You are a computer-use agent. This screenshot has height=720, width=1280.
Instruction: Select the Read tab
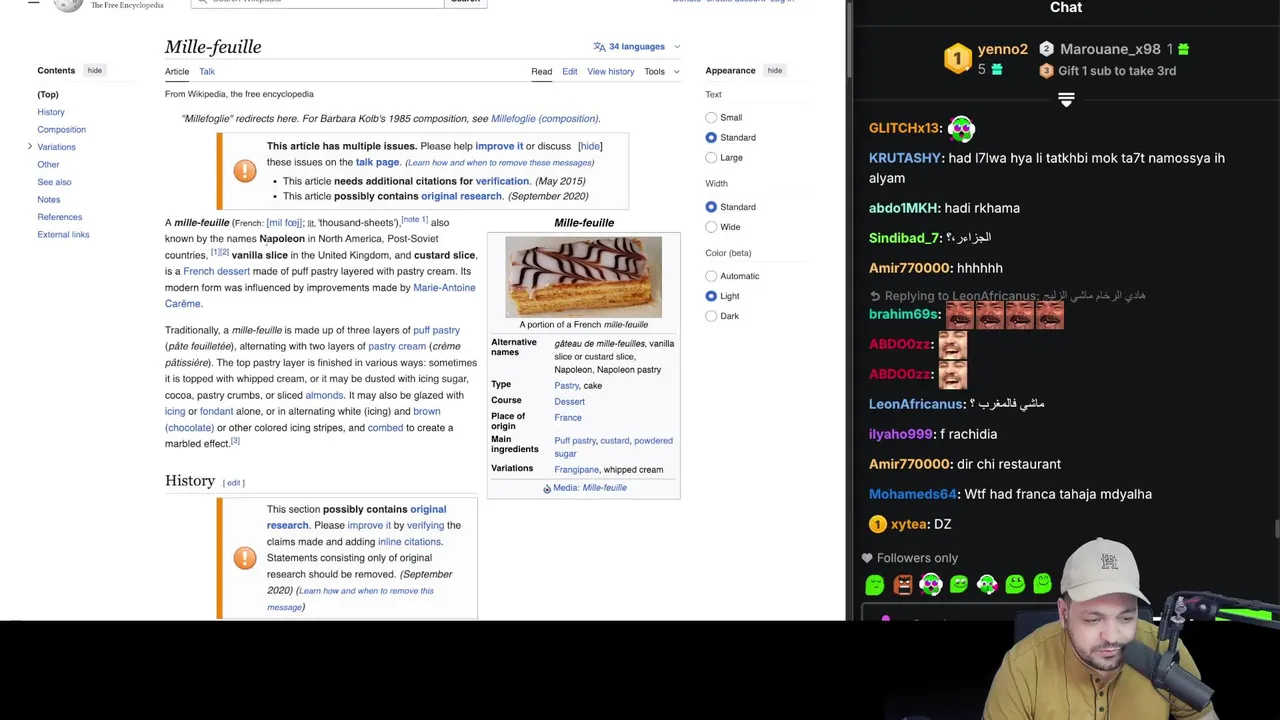point(541,71)
